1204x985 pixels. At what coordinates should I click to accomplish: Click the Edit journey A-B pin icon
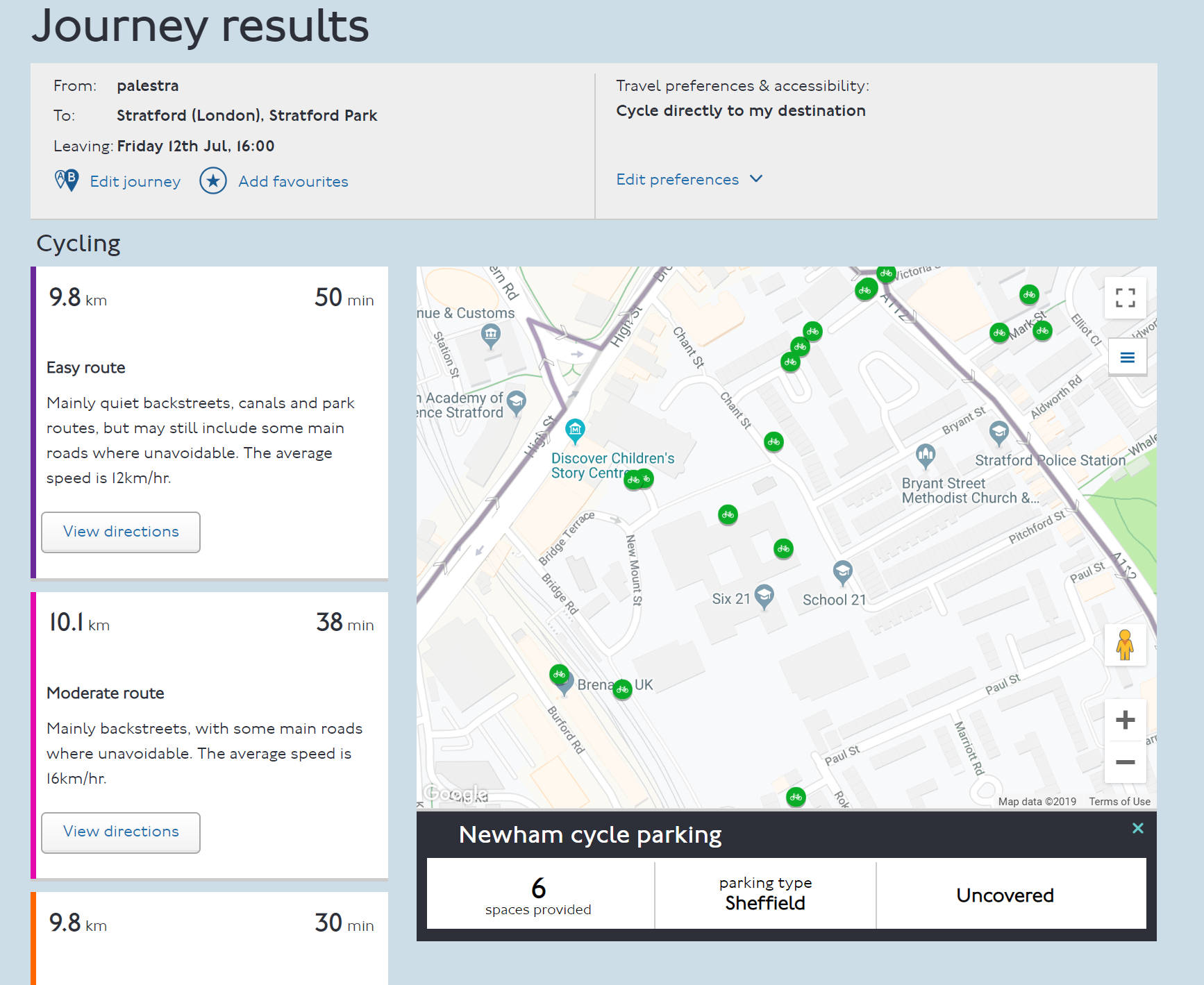coord(67,180)
